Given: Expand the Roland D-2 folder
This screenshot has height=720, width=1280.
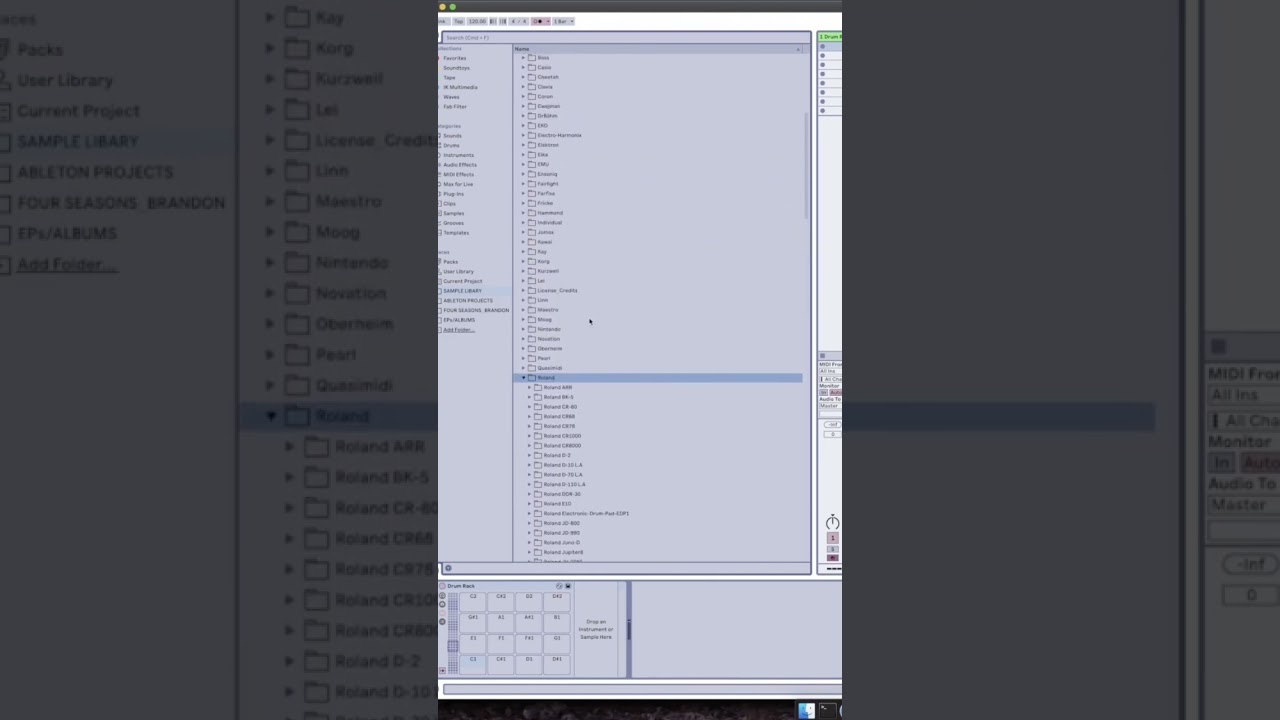Looking at the screenshot, I should tap(529, 455).
